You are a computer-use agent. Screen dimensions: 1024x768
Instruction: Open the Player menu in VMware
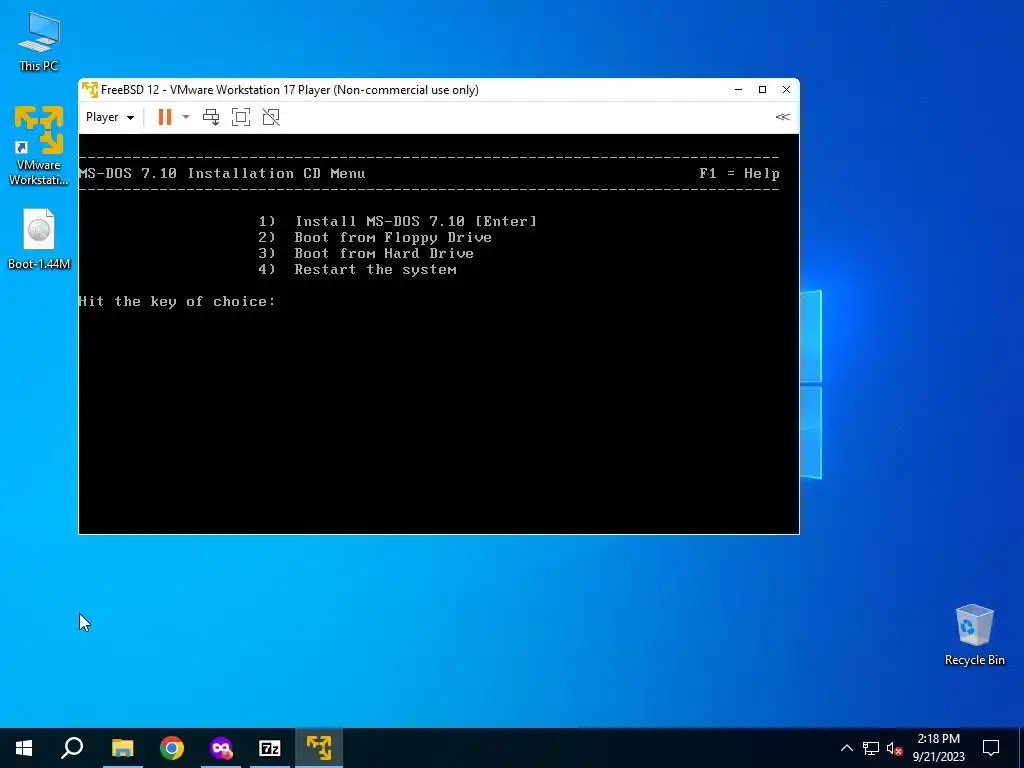click(110, 117)
